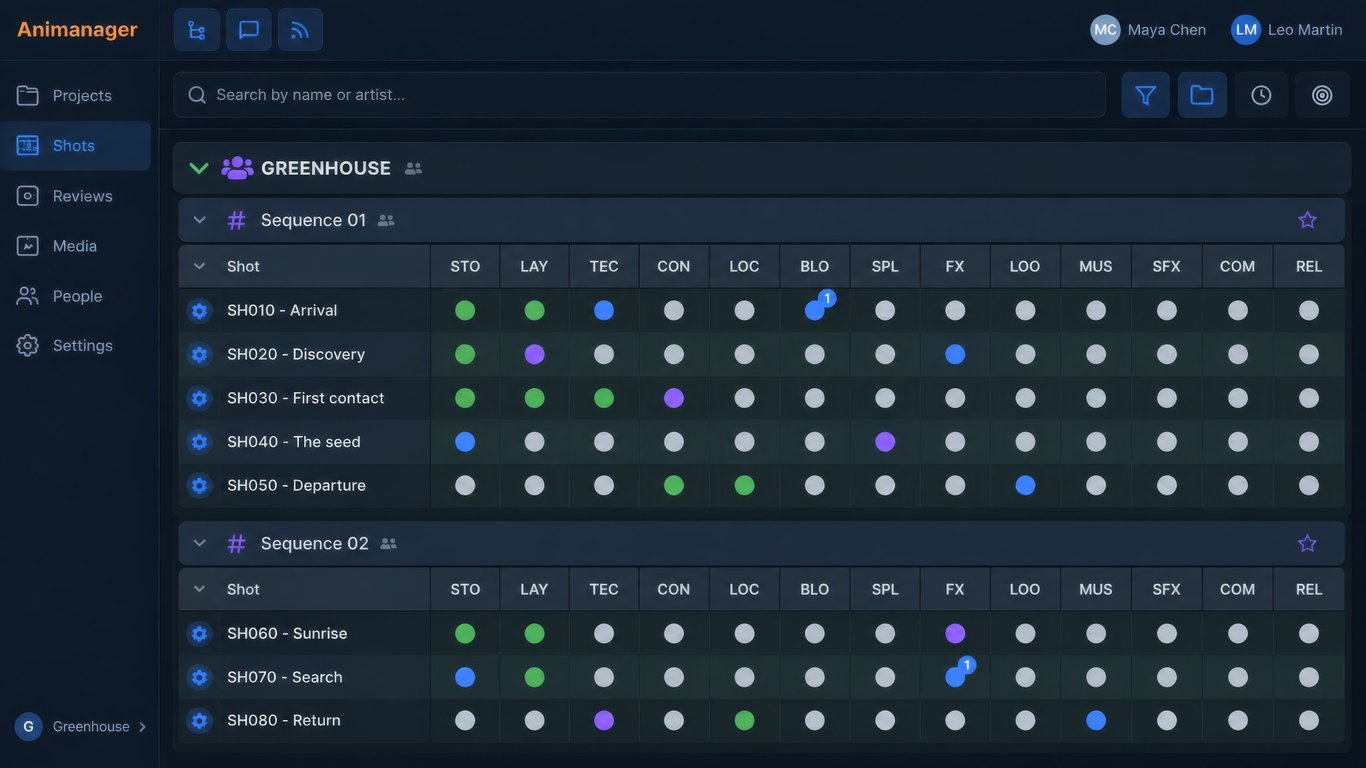This screenshot has height=768, width=1366.
Task: Click the Animanager logo
Action: coord(77,30)
